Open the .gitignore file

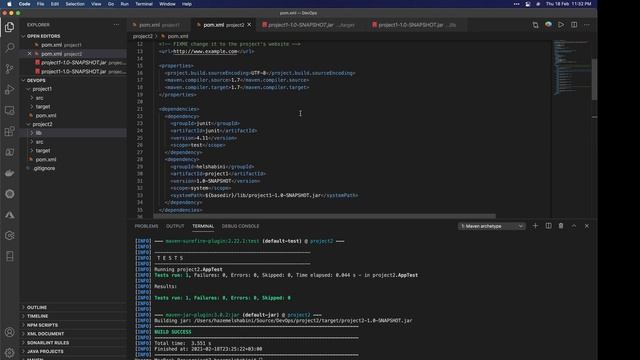click(x=44, y=168)
